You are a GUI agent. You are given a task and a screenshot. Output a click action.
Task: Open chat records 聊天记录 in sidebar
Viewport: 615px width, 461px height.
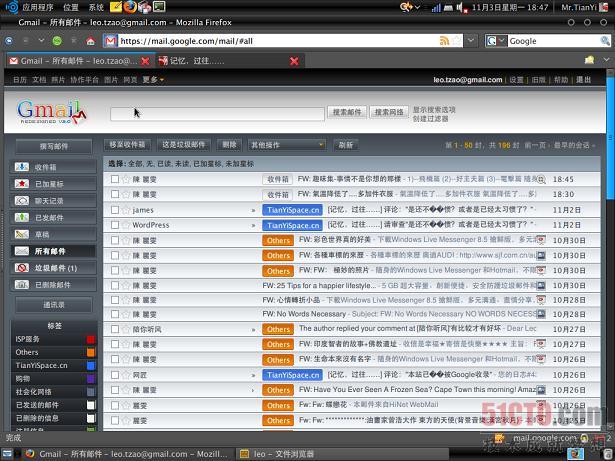[x=53, y=201]
